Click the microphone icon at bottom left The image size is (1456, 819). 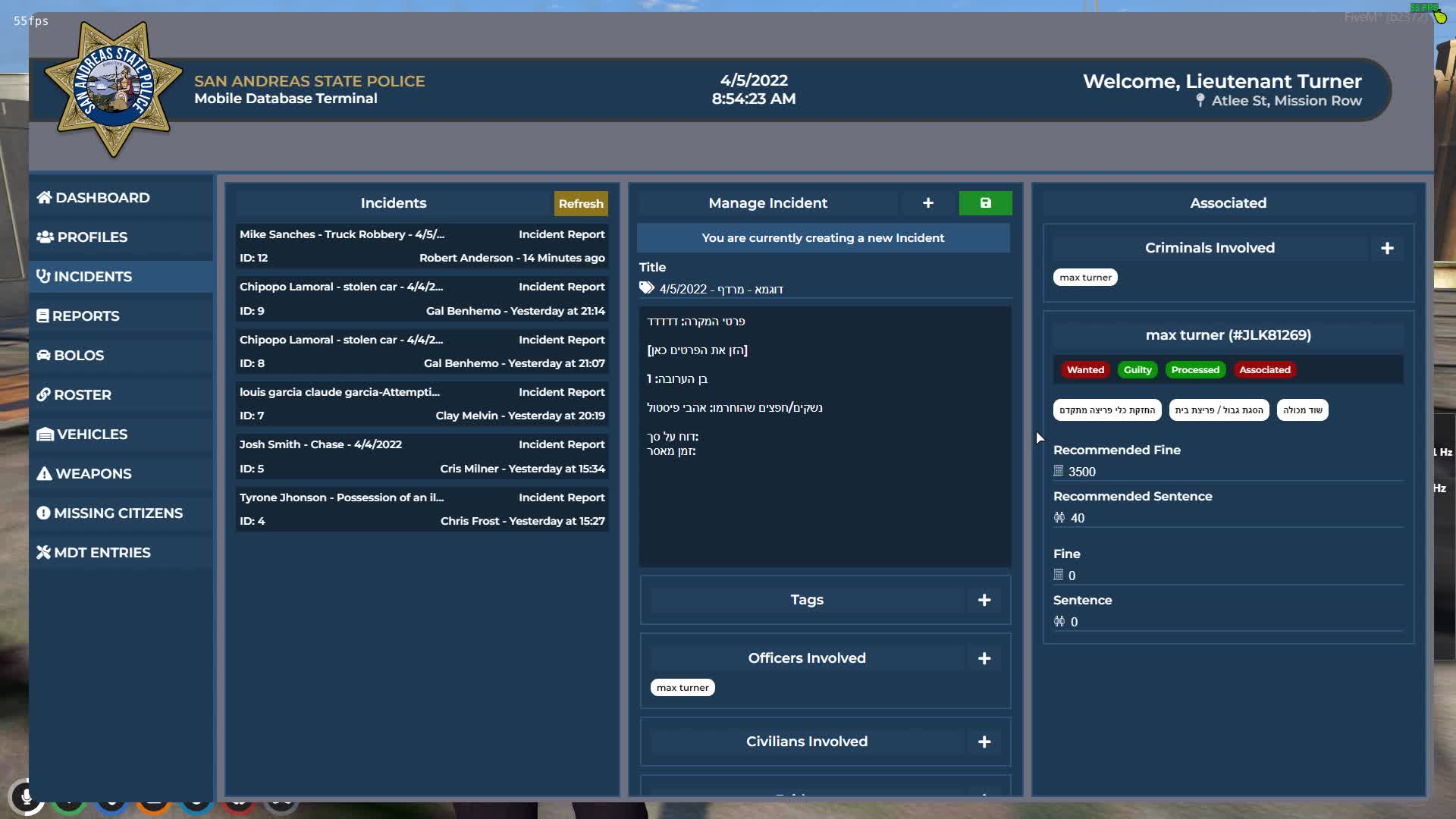[27, 797]
